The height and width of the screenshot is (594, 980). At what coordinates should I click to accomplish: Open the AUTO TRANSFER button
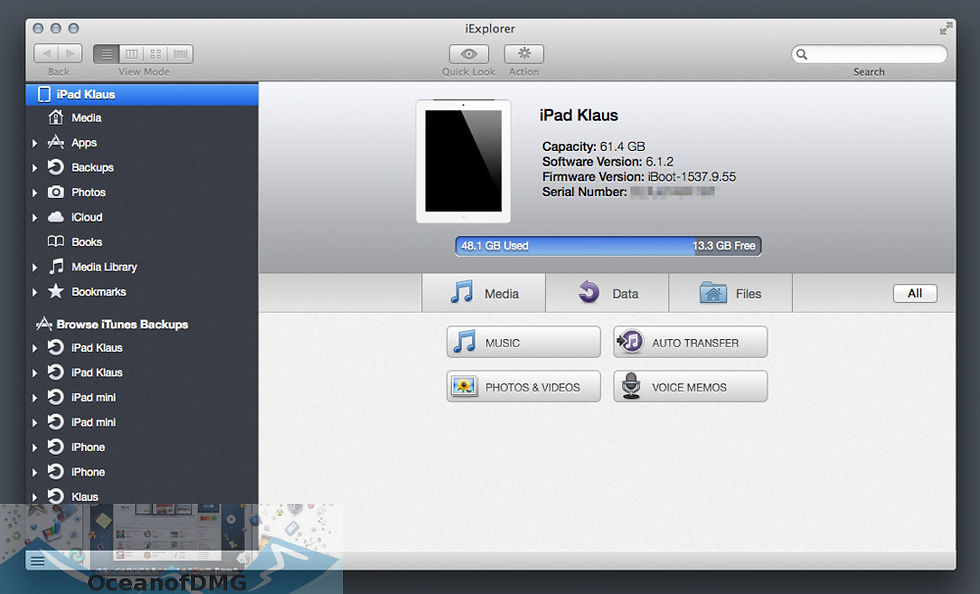(x=690, y=342)
